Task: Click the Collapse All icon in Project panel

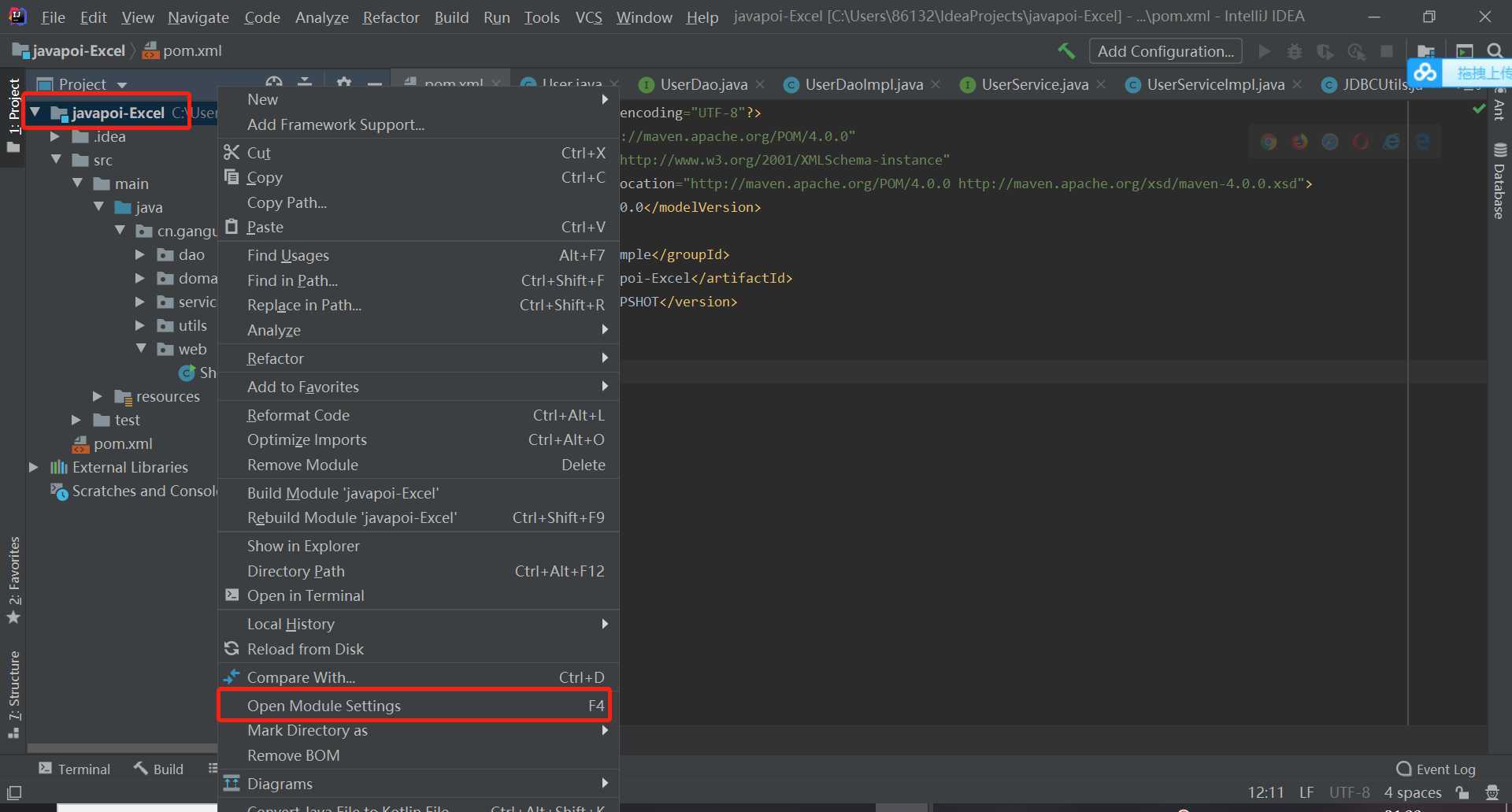Action: 305,83
